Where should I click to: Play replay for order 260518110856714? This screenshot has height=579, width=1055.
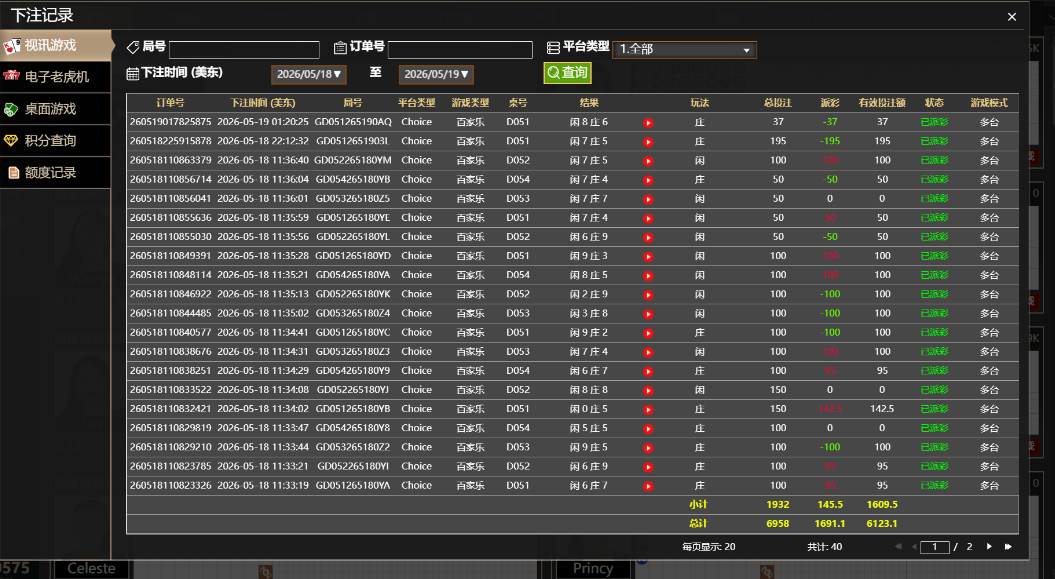tap(648, 180)
